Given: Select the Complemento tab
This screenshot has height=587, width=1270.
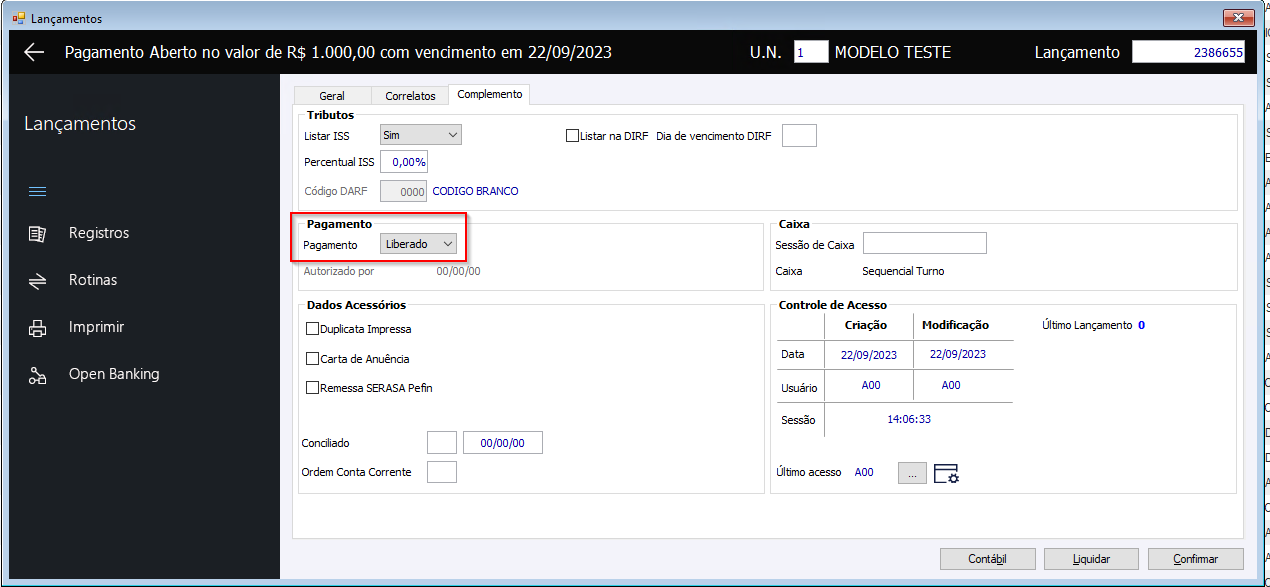Looking at the screenshot, I should coord(489,94).
